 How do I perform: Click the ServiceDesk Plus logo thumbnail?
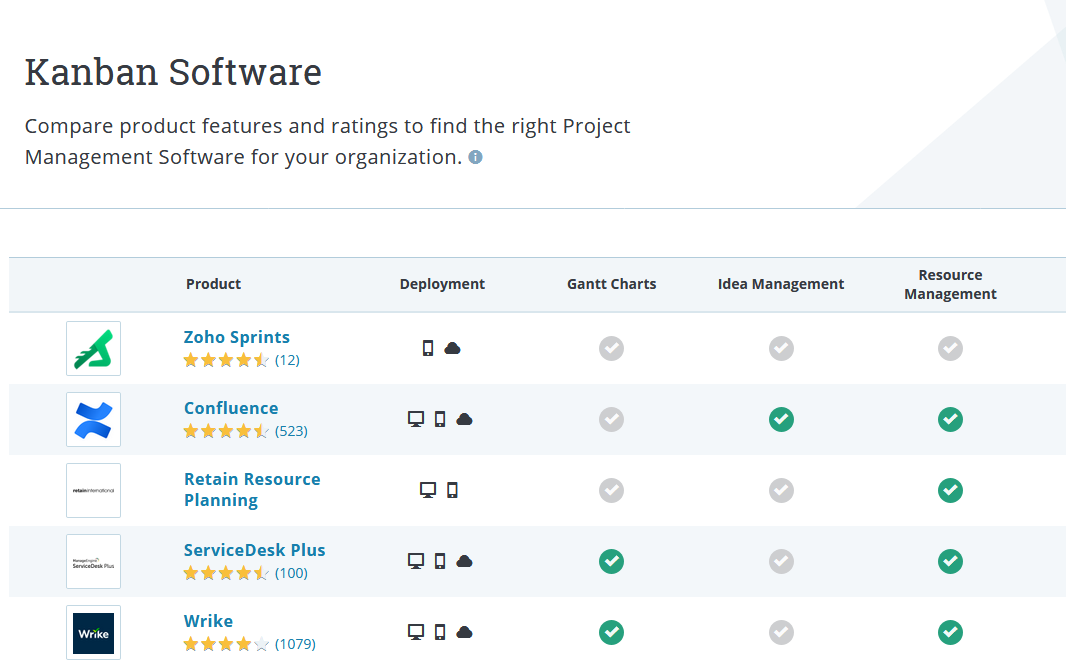(x=93, y=561)
